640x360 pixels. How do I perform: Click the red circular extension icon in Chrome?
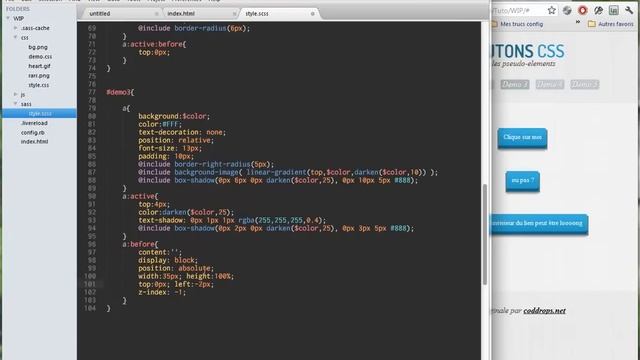(582, 10)
